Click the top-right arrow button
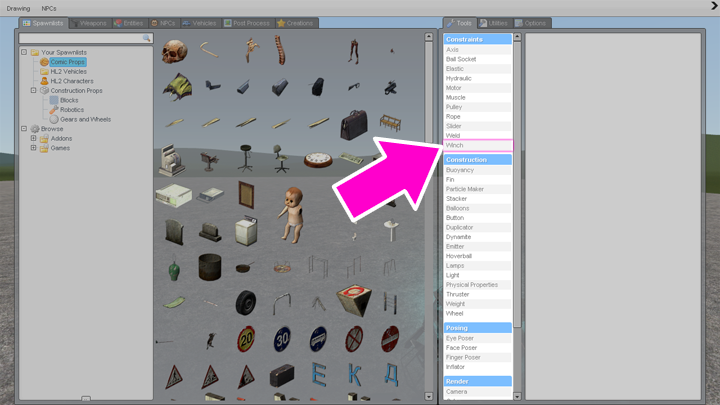 (x=714, y=6)
